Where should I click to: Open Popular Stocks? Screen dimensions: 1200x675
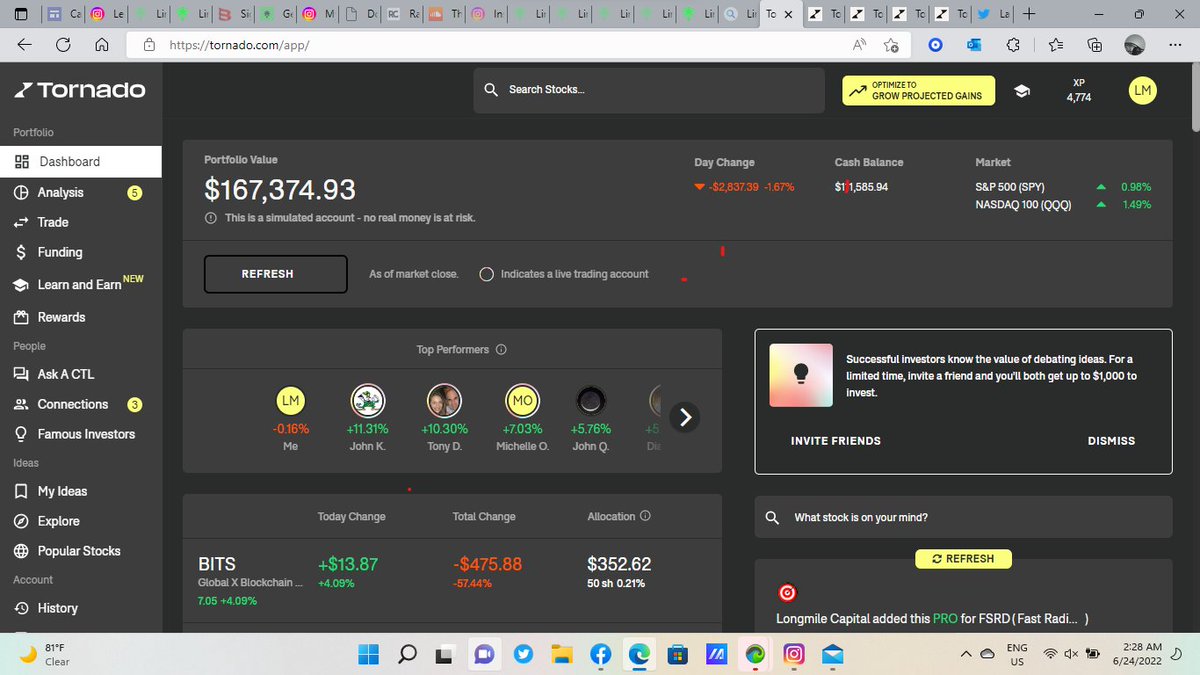click(x=78, y=551)
